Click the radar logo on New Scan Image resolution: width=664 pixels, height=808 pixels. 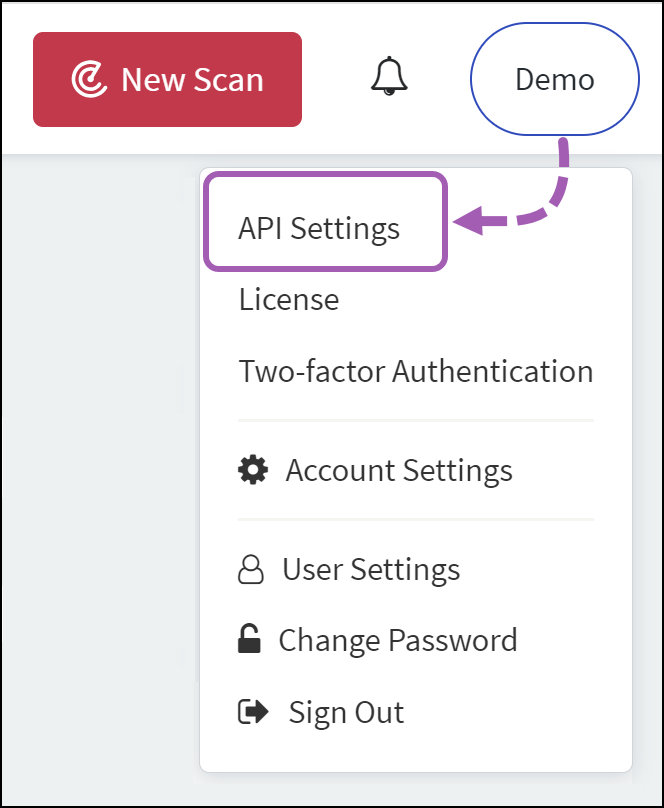[89, 79]
